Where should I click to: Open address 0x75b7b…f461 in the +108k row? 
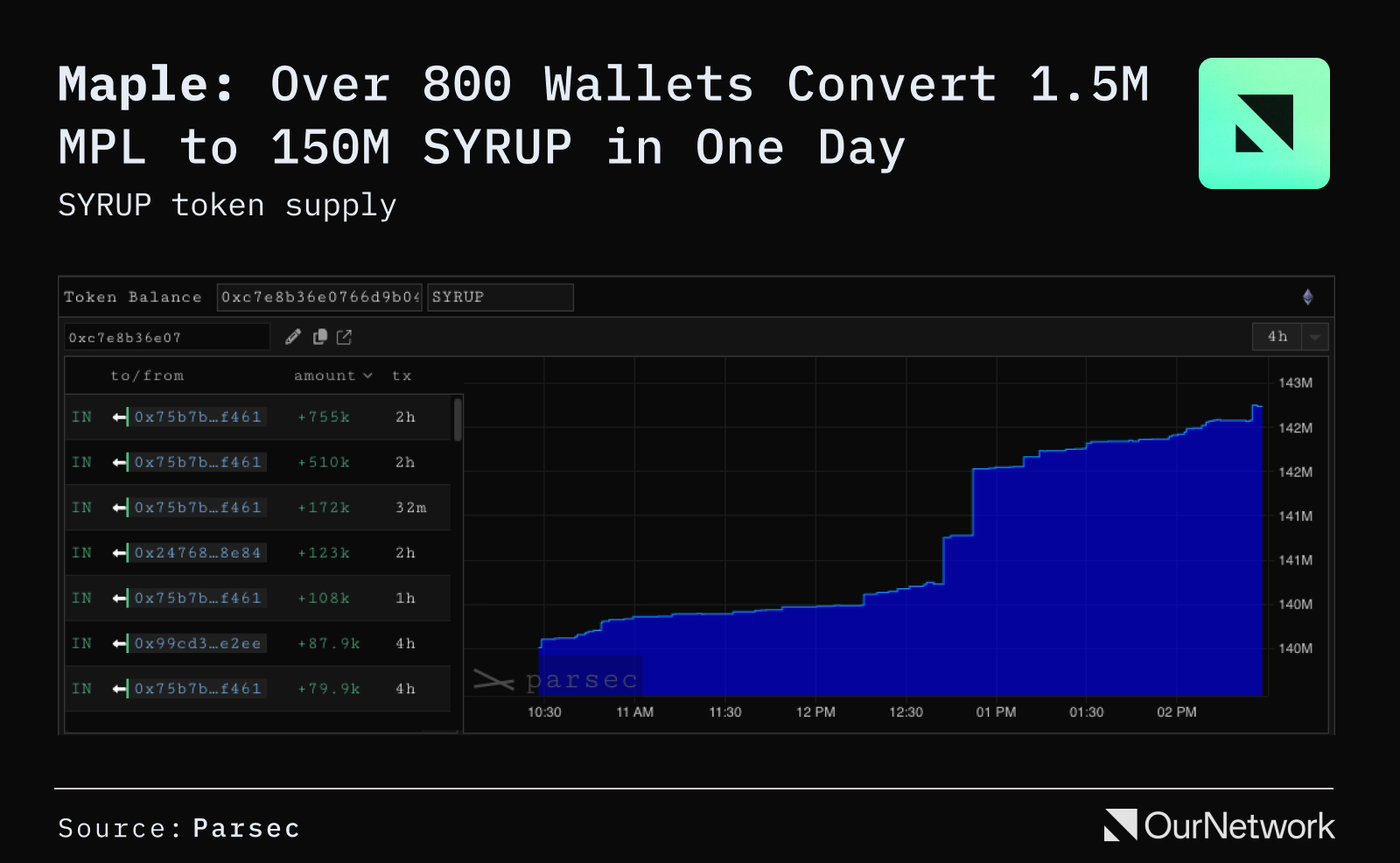[x=198, y=599]
